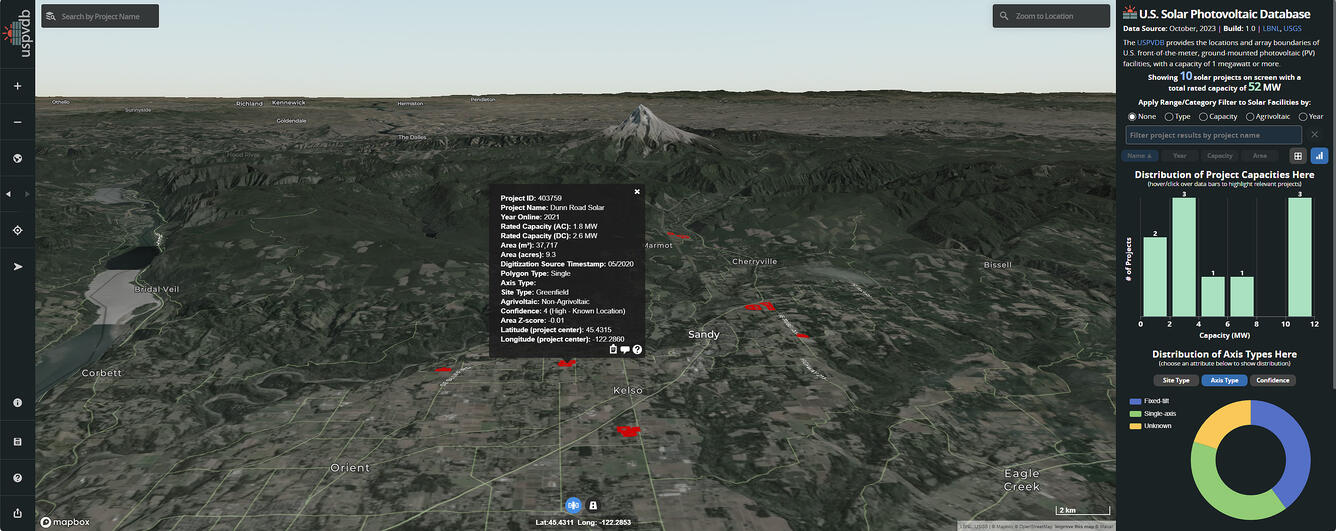The height and width of the screenshot is (531, 1336).
Task: Click the question mark icon in popup
Action: [637, 349]
